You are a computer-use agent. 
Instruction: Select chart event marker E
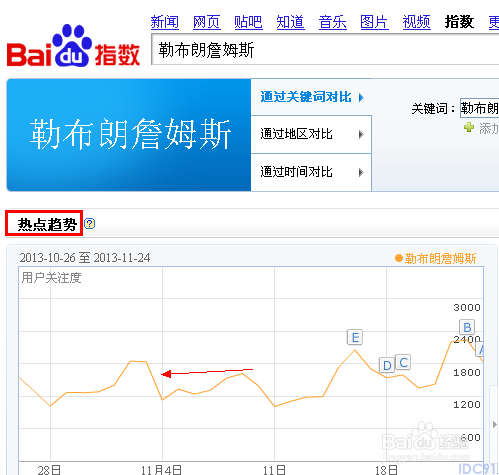tap(355, 337)
